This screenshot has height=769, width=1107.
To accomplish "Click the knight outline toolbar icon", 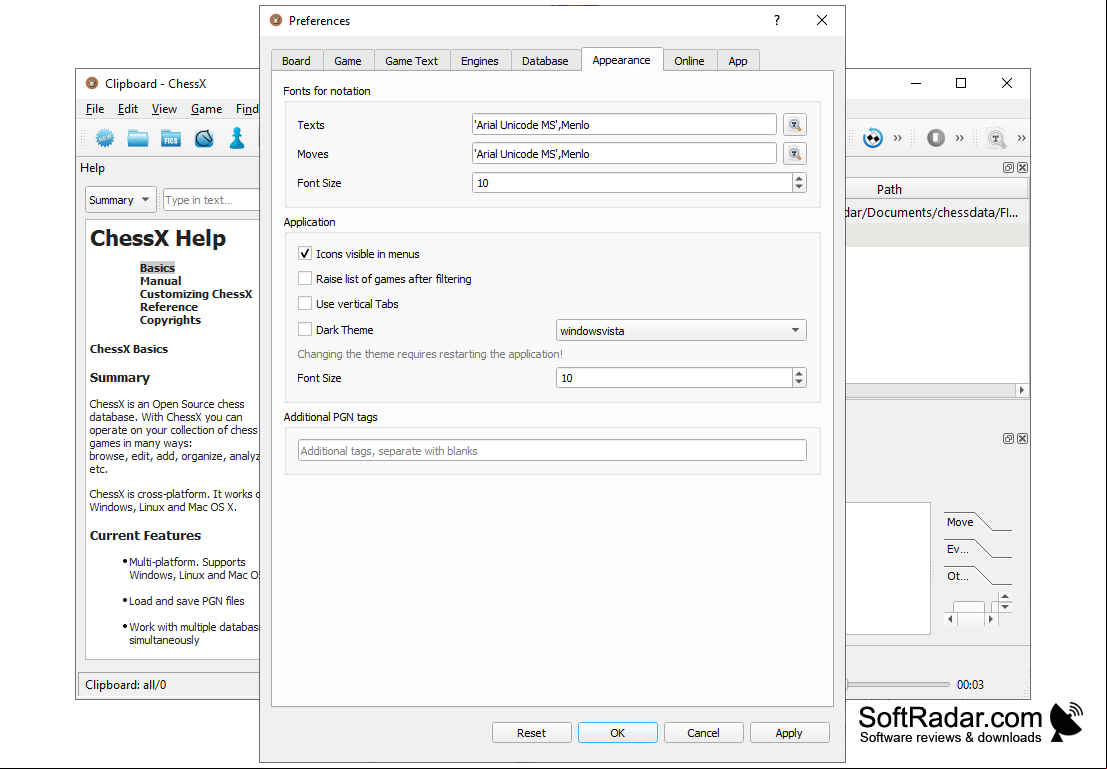I will 204,138.
